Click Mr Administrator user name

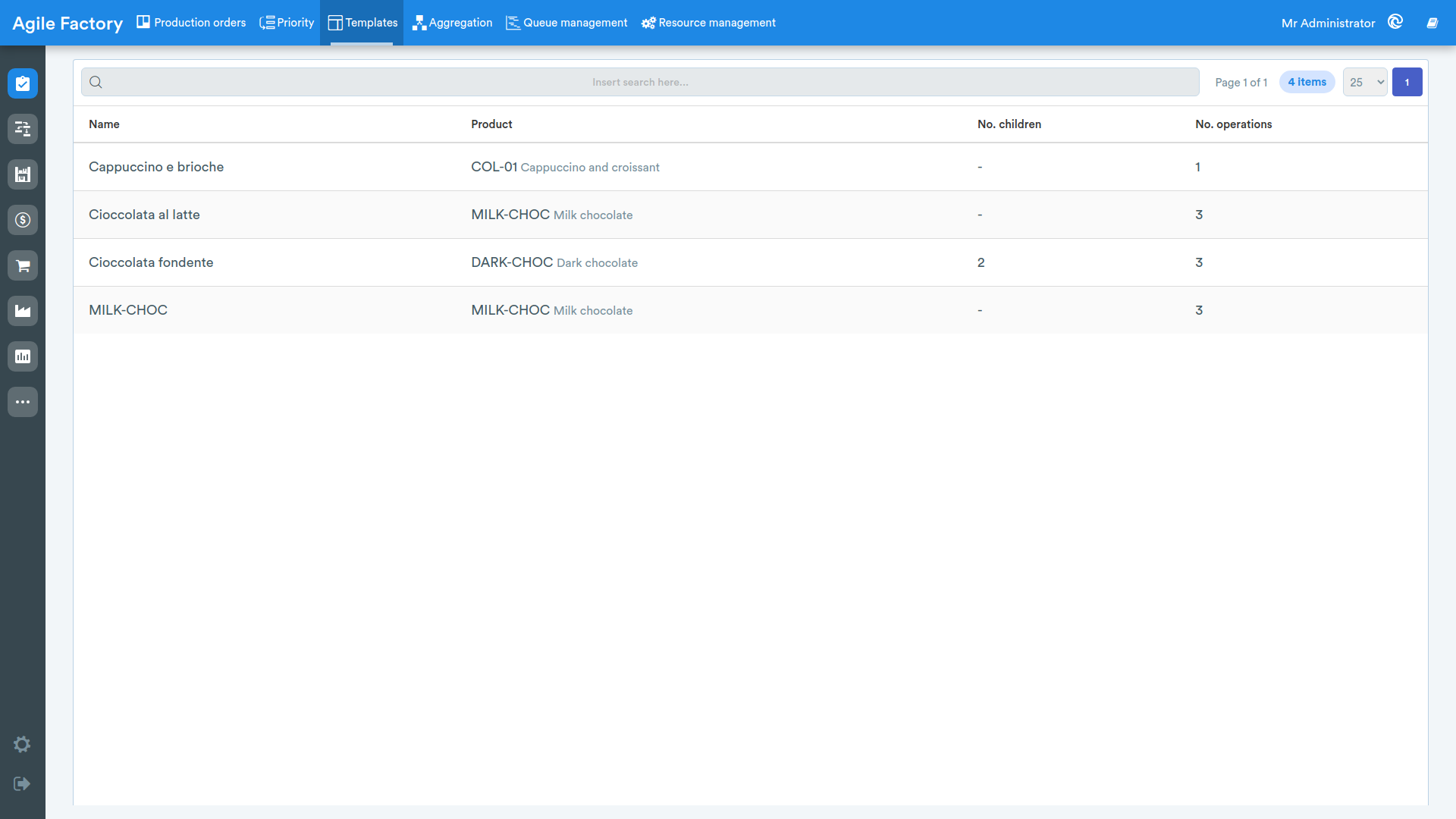(1328, 23)
